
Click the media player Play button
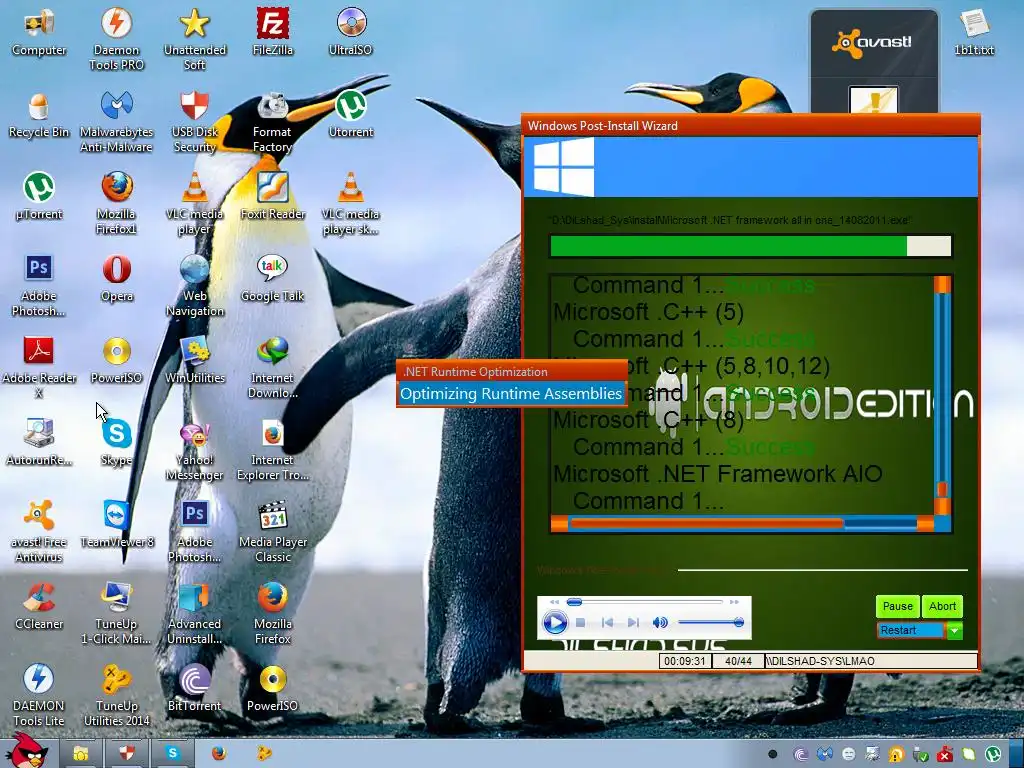pos(555,622)
